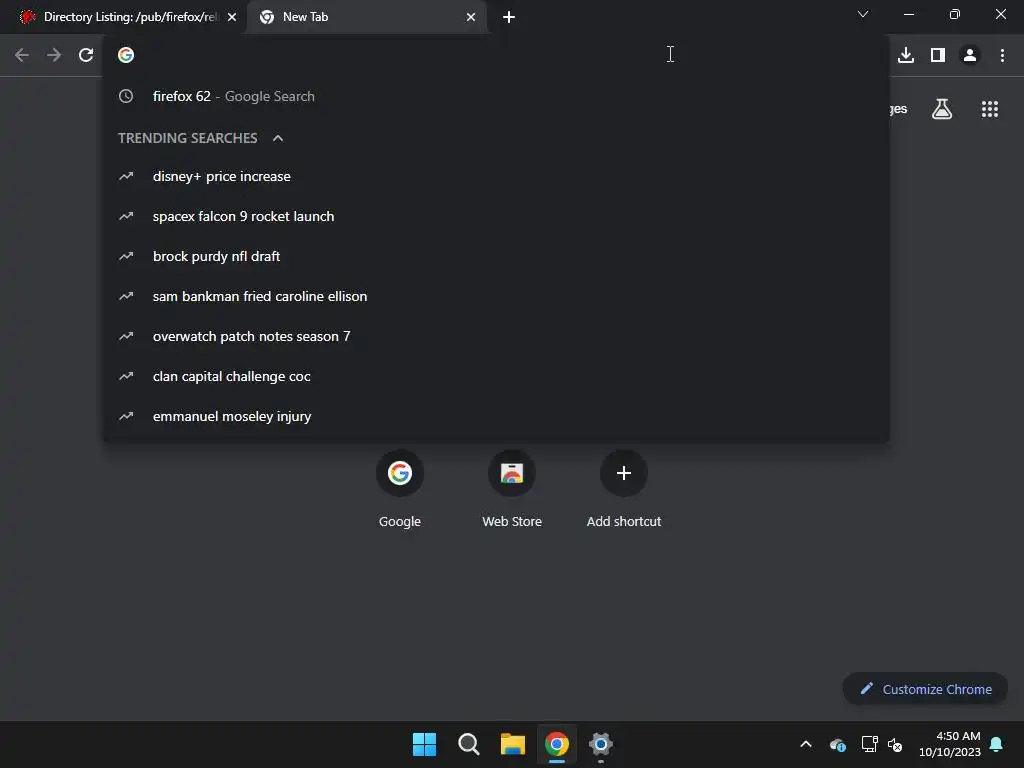Select 'disney+ price increase' suggestion
Screen dimensions: 1024x768
point(496,176)
